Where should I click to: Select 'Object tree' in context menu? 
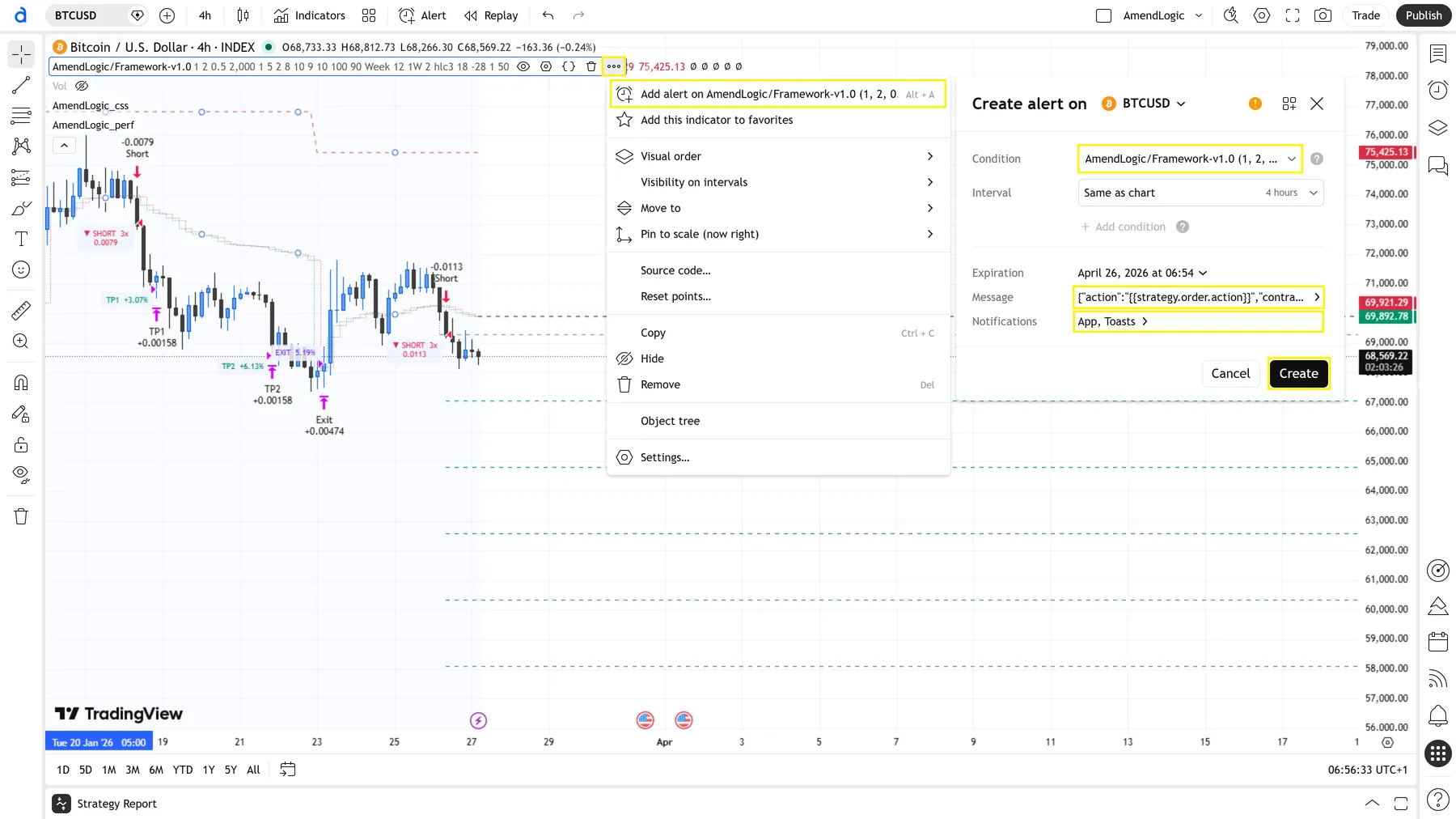(x=778, y=421)
